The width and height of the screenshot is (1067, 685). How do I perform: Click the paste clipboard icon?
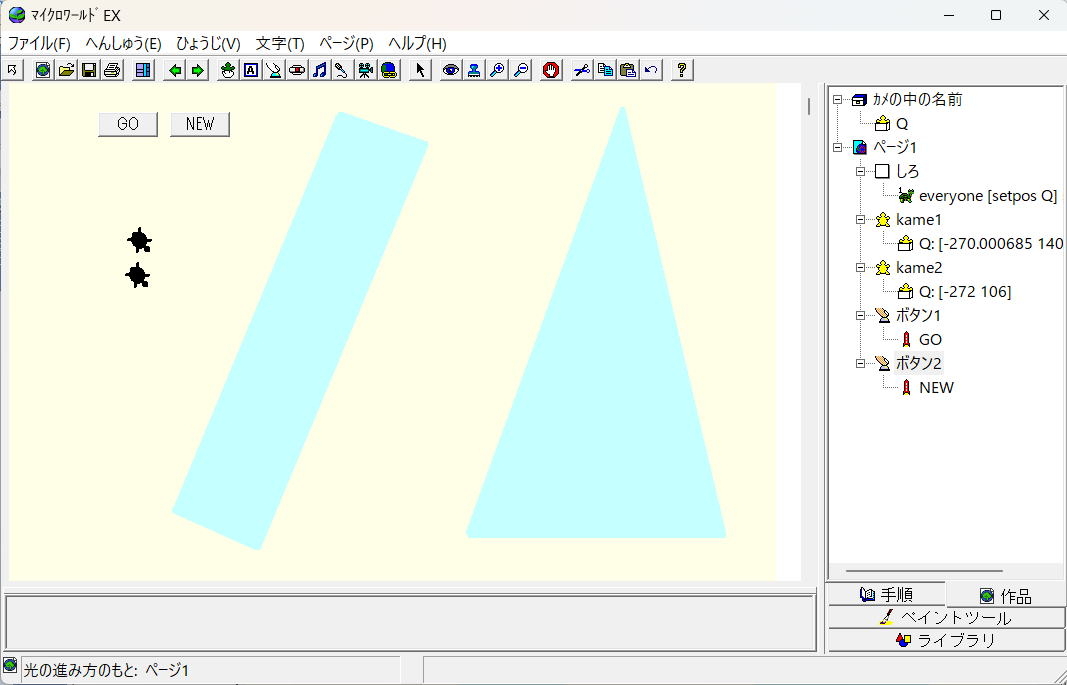[628, 69]
